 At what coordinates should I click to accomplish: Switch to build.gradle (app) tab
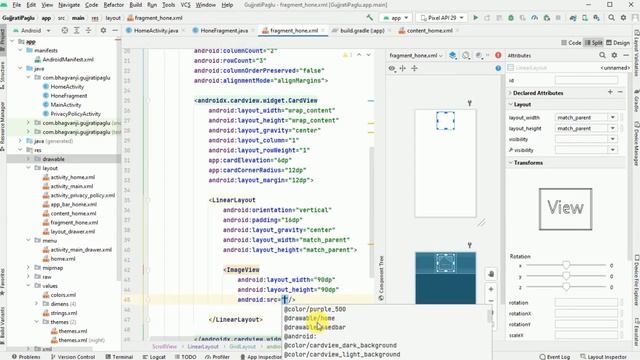[x=362, y=31]
